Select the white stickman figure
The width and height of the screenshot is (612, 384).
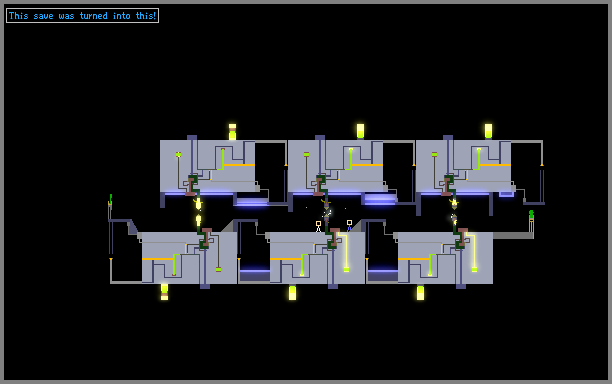coord(318,227)
